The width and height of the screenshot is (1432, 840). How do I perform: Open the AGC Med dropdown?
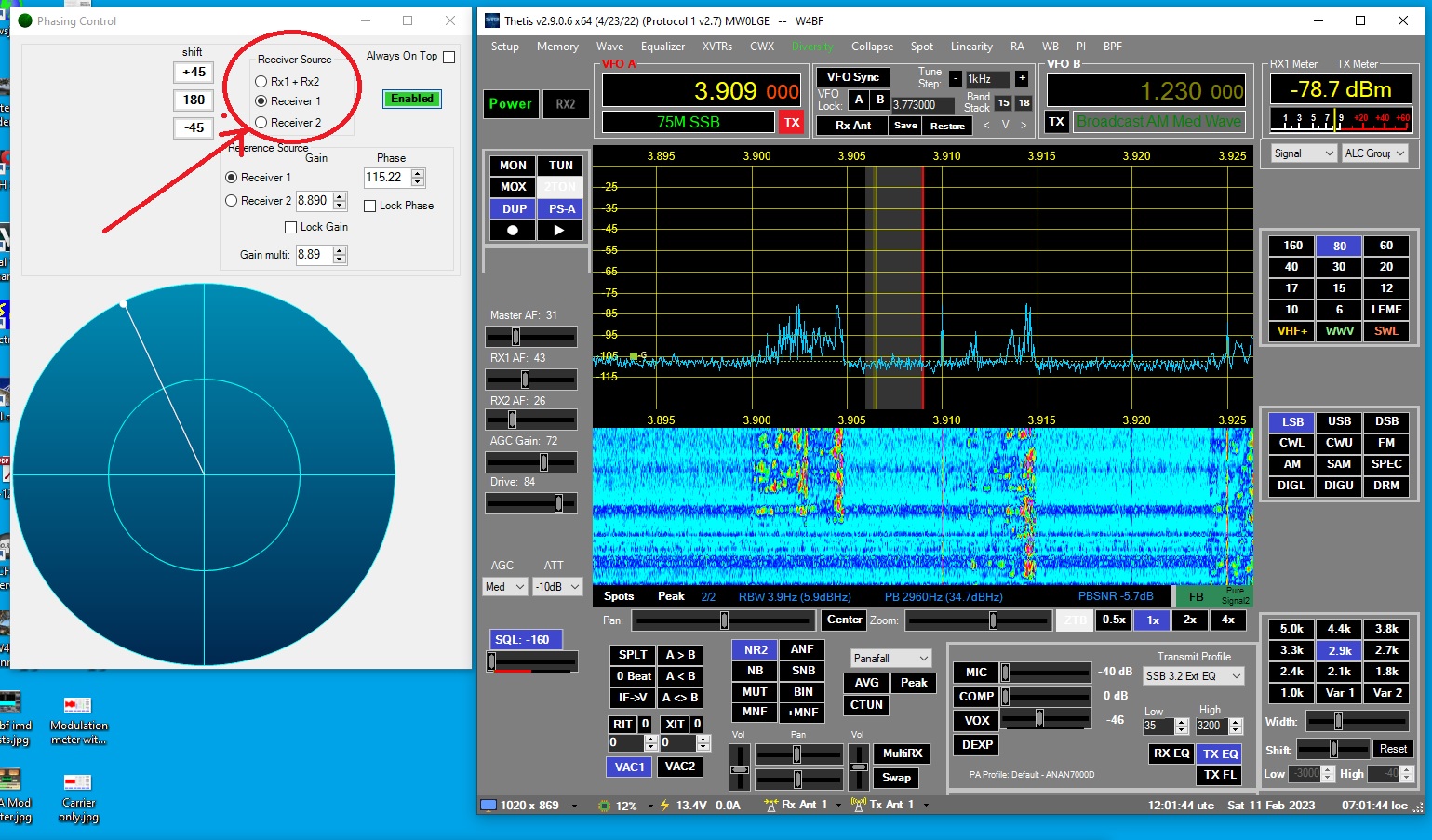point(505,587)
